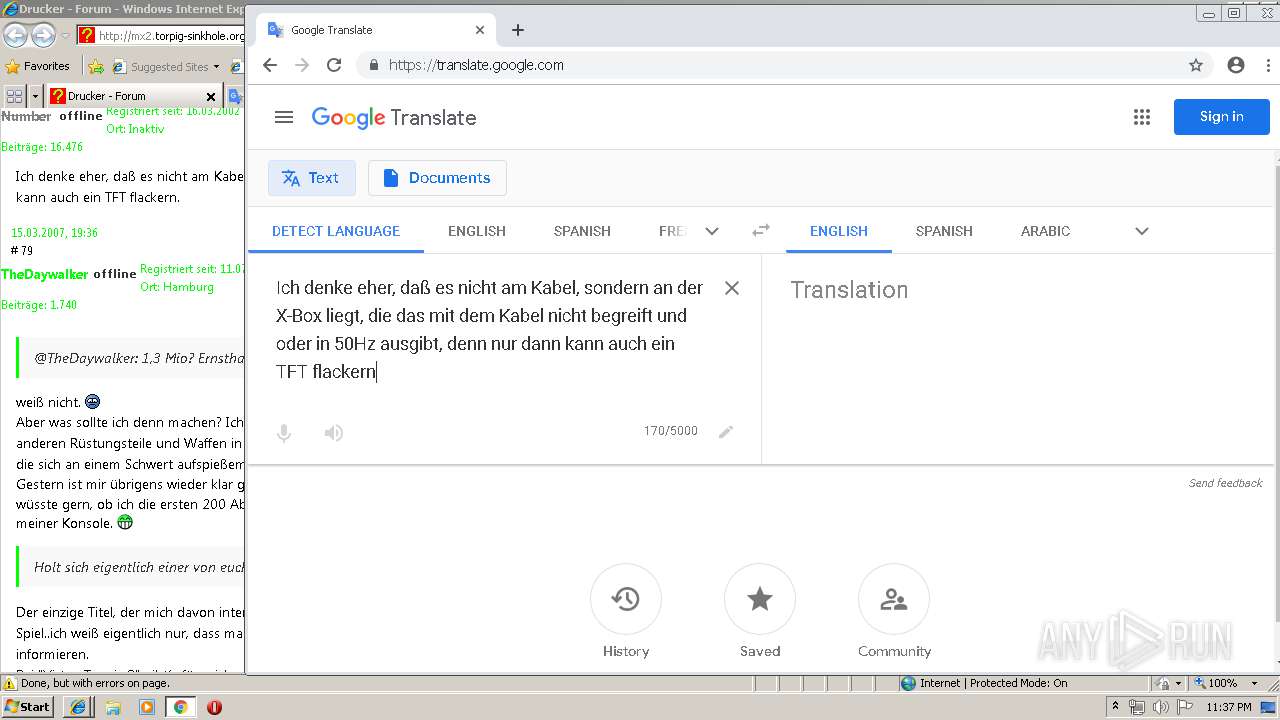The width and height of the screenshot is (1280, 720).
Task: Select English as target language
Action: coord(839,231)
